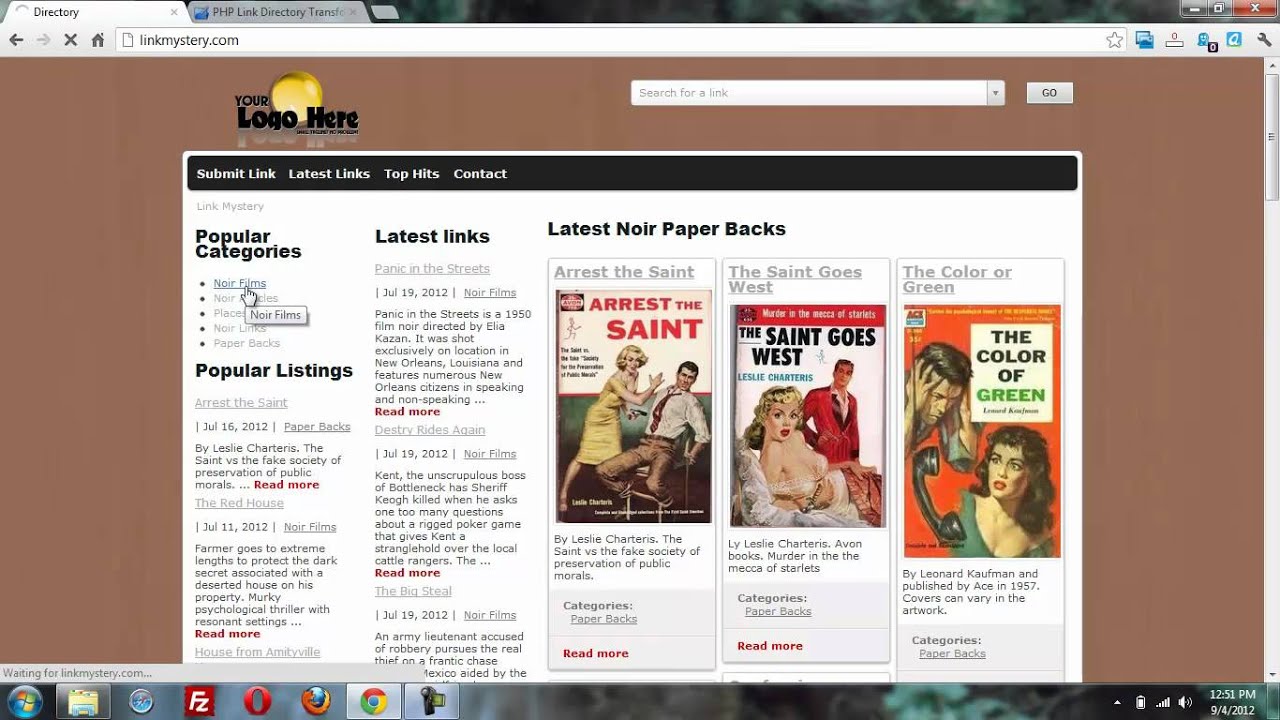The image size is (1280, 720).
Task: Open 'Destry Rides Again' link
Action: tap(430, 430)
